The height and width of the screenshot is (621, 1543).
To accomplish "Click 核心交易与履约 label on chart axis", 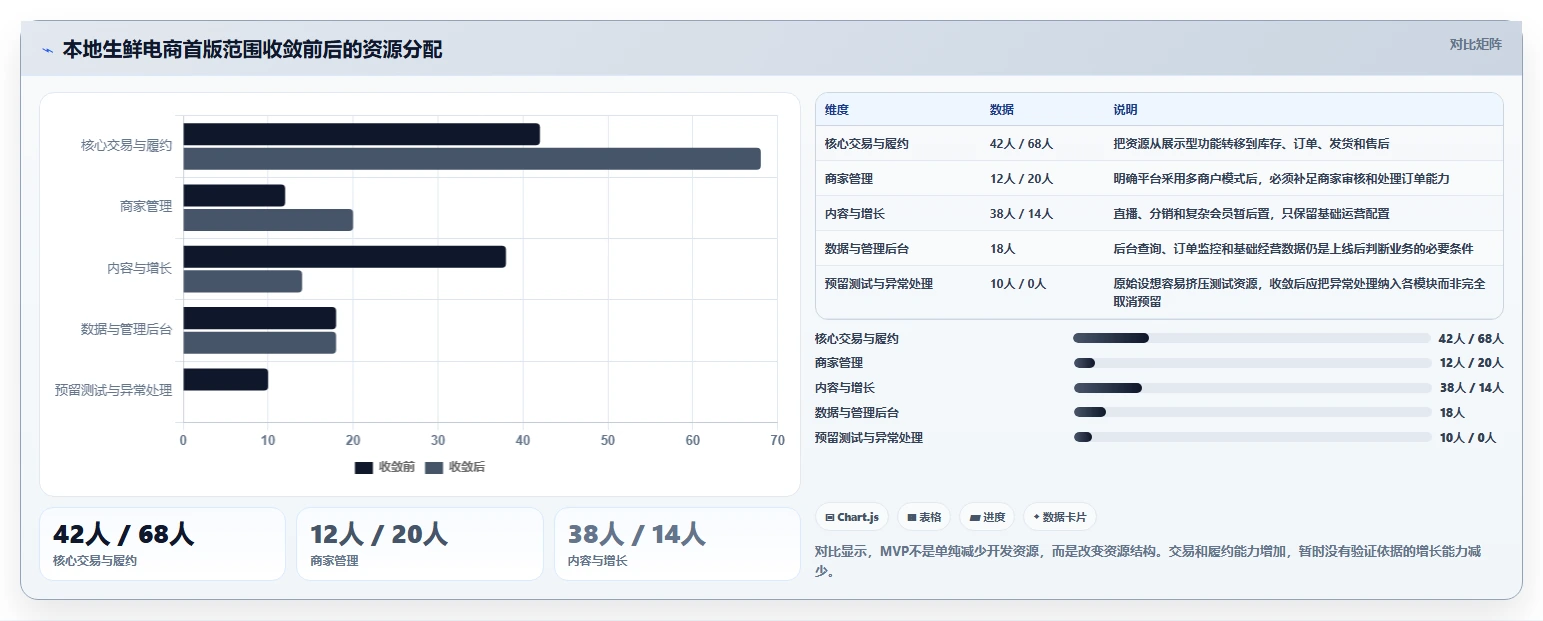I will (127, 146).
